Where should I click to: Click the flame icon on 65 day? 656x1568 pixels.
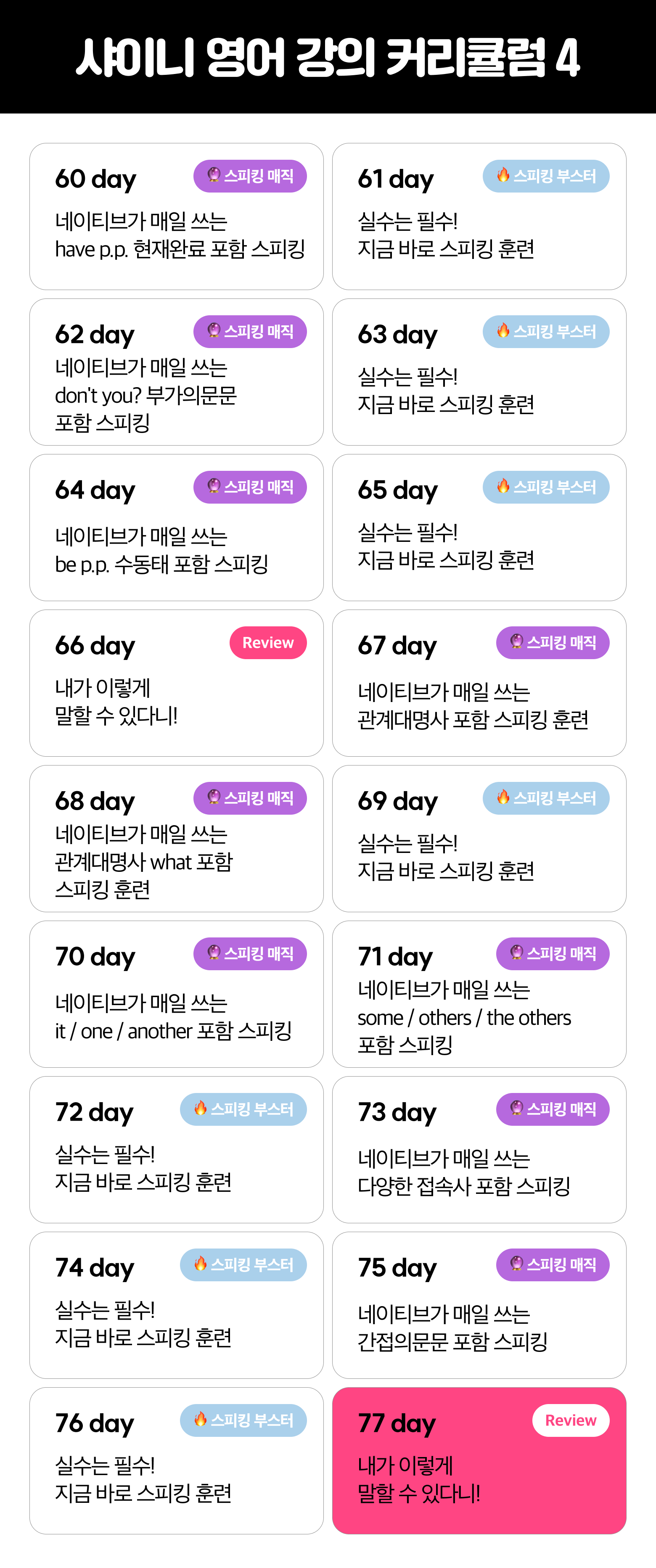point(503,486)
